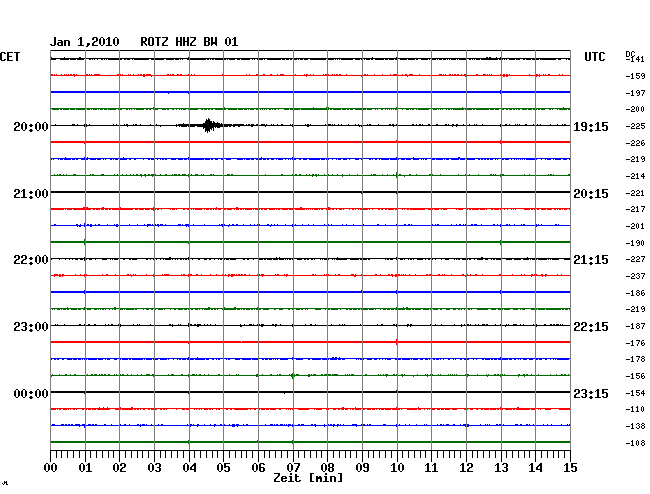Click the 'UTC' timezone label
650x494 pixels.
point(594,57)
